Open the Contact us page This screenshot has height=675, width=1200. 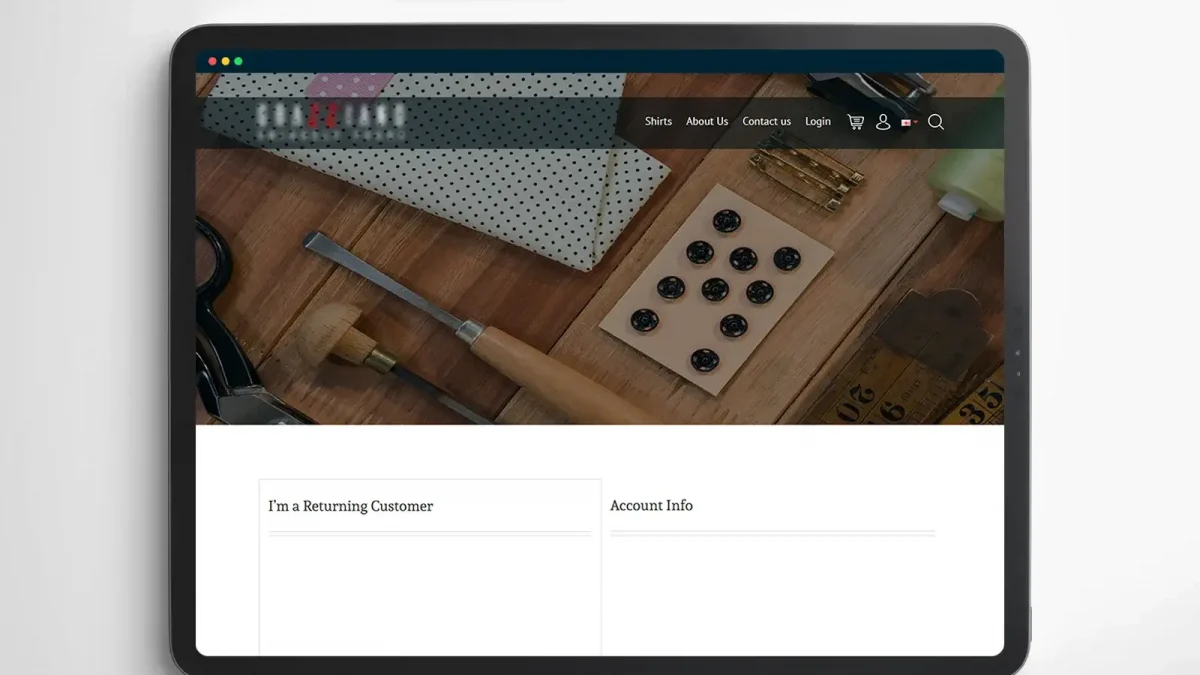pyautogui.click(x=766, y=121)
